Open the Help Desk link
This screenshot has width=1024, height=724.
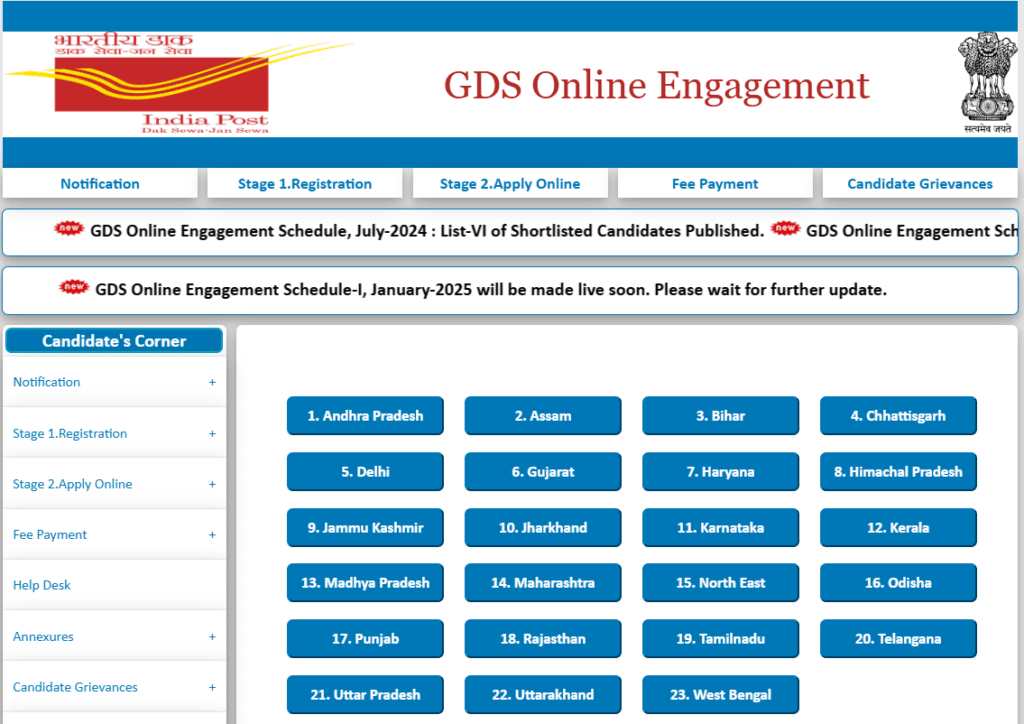pos(41,585)
